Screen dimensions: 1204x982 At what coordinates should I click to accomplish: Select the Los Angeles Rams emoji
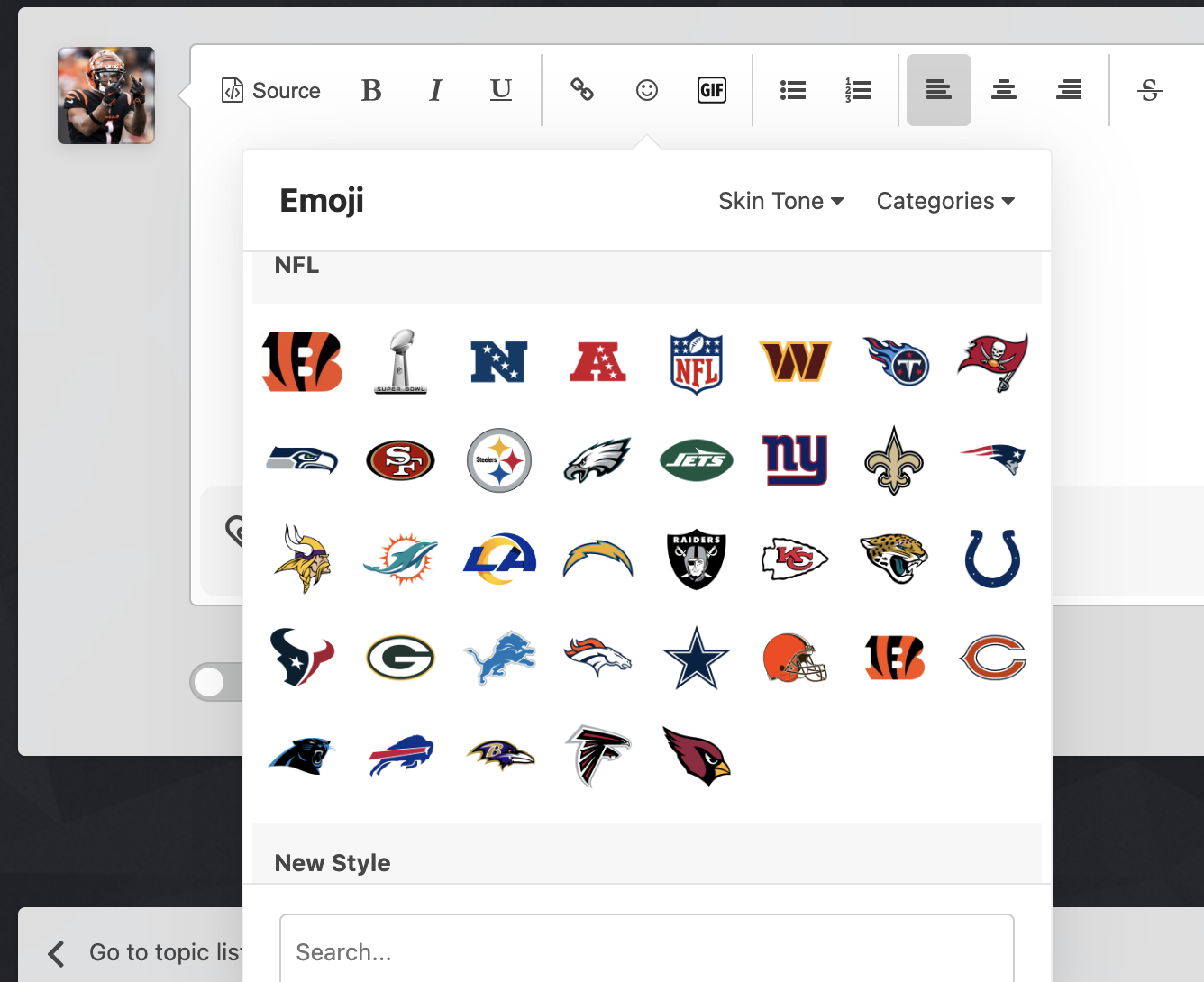coord(499,559)
